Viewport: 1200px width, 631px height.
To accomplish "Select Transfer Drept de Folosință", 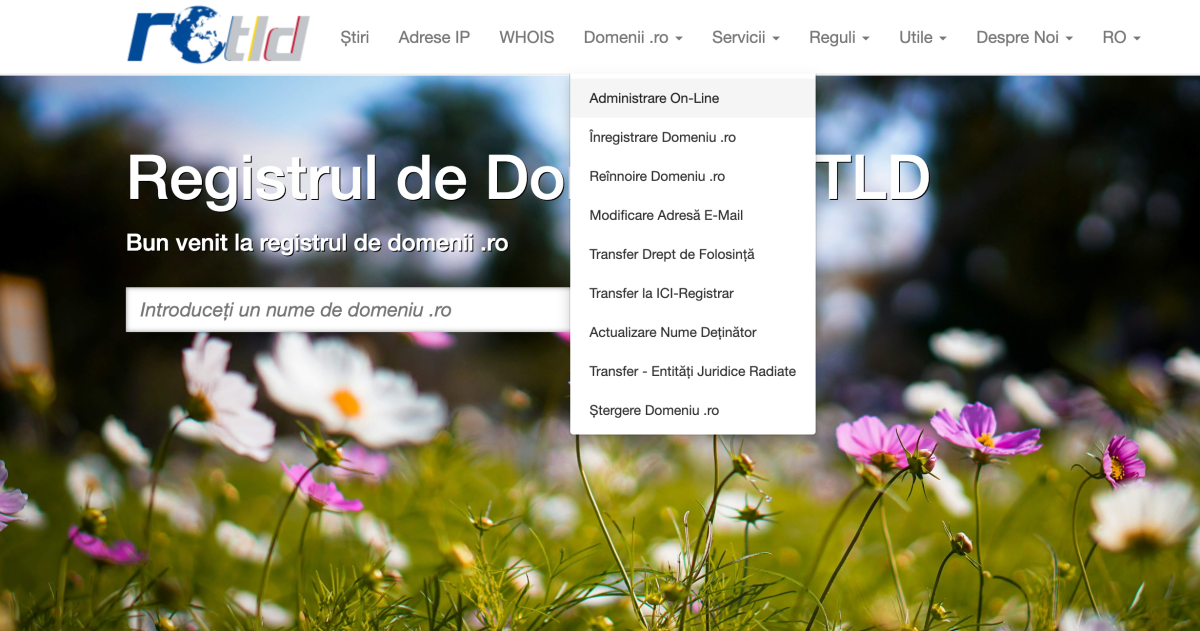I will coord(672,254).
